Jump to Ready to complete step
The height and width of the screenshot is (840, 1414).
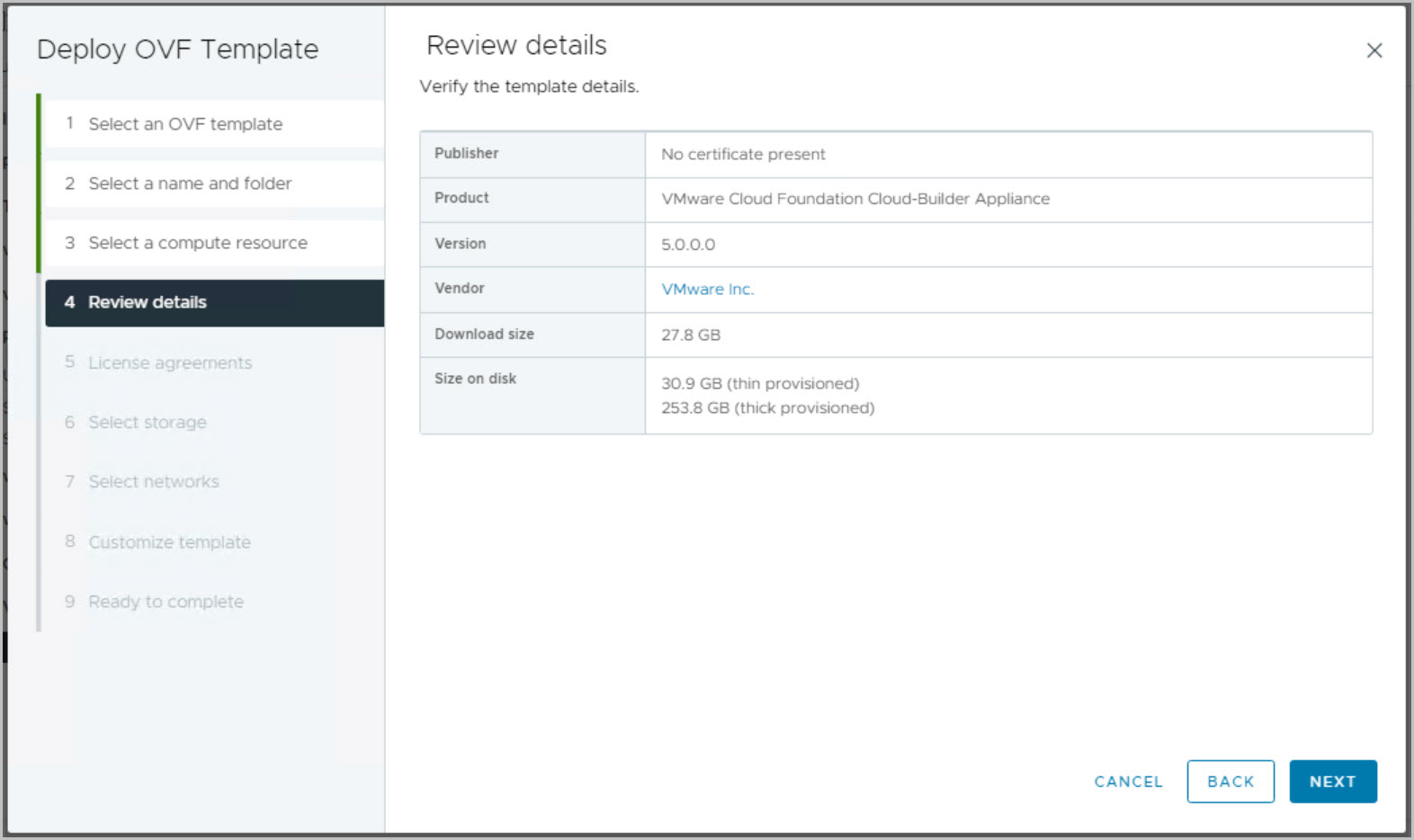[x=166, y=602]
